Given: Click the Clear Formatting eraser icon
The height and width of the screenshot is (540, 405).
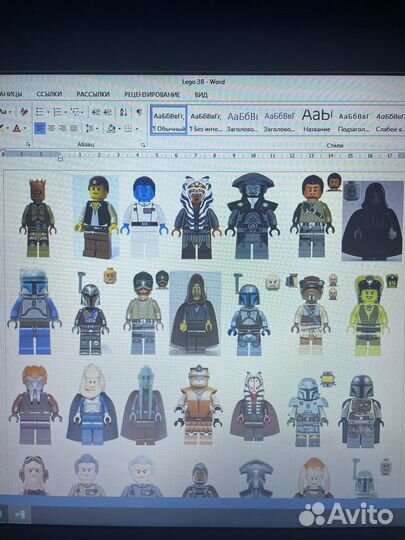Looking at the screenshot, I should 24,112.
